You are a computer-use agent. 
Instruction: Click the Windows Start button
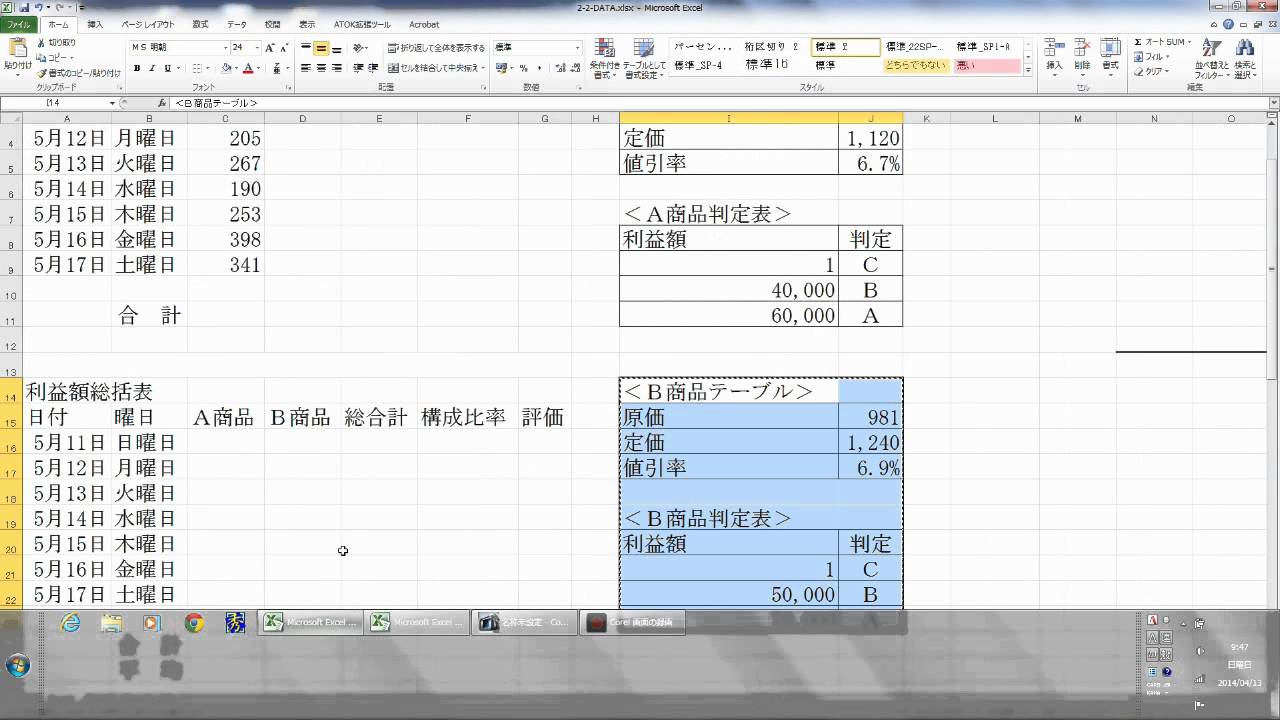pos(17,665)
